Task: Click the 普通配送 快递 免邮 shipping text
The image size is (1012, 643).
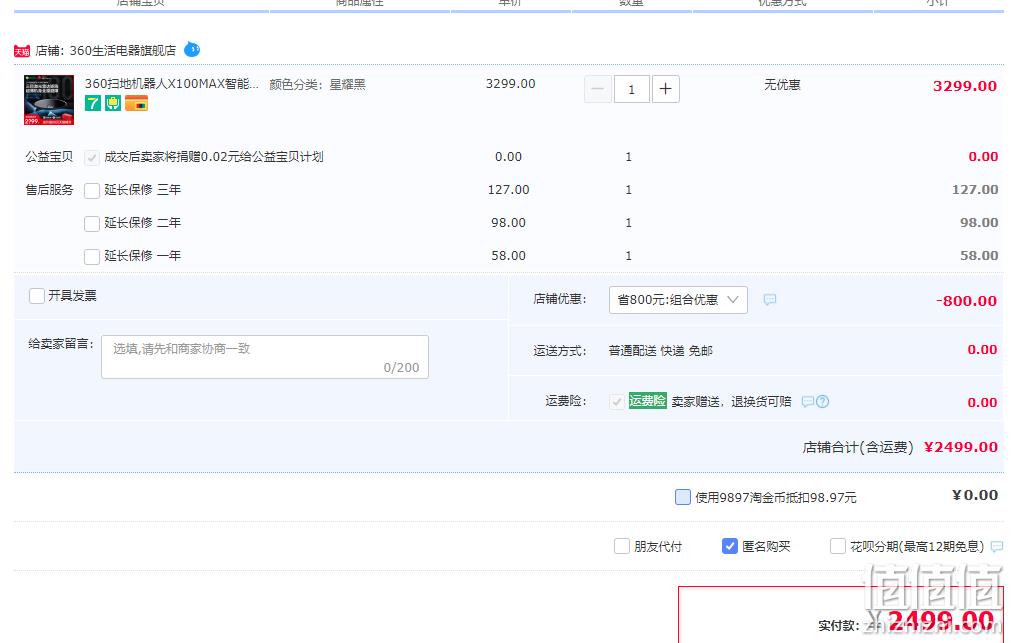Action: click(660, 351)
